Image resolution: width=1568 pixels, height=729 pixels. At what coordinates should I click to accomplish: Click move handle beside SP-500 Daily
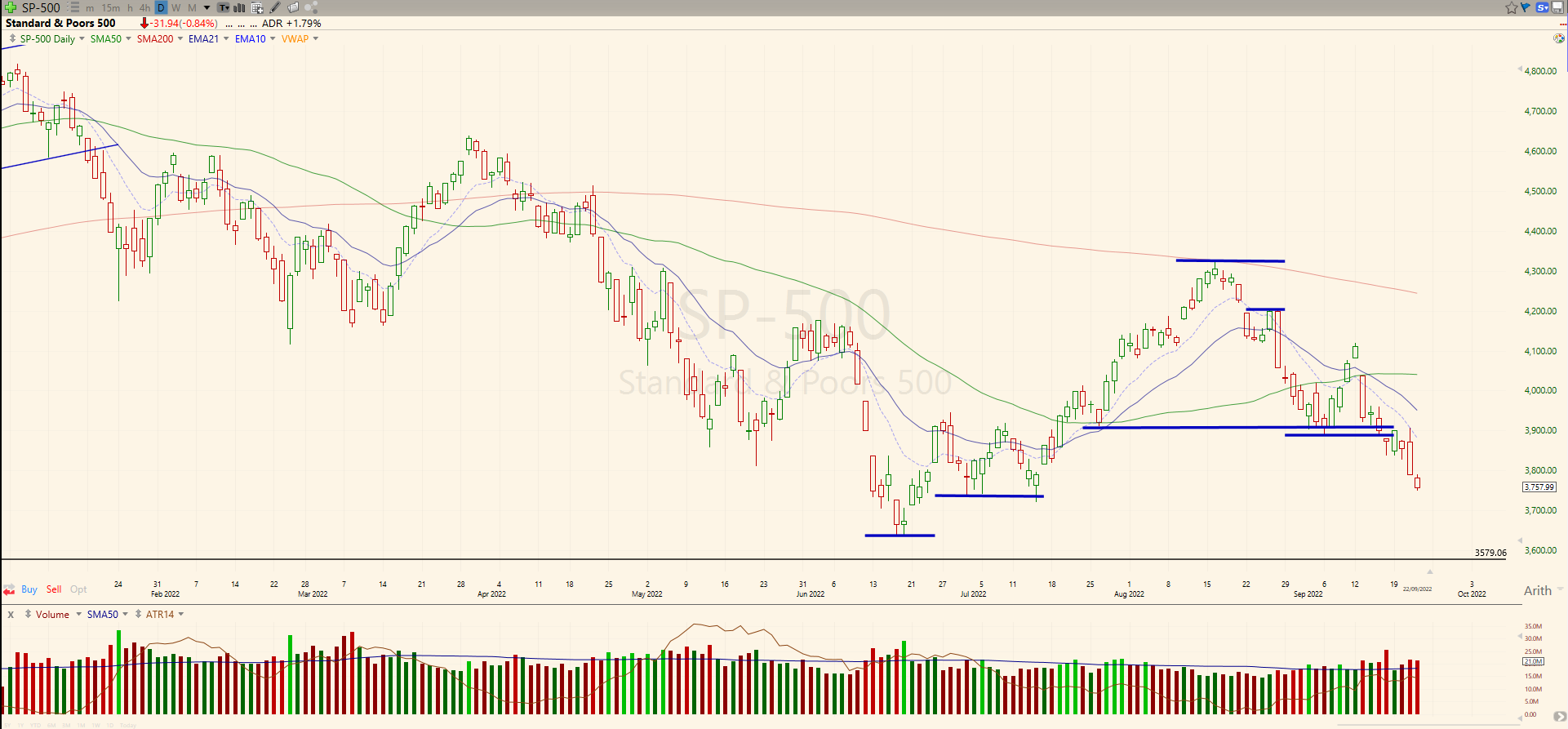coord(12,38)
